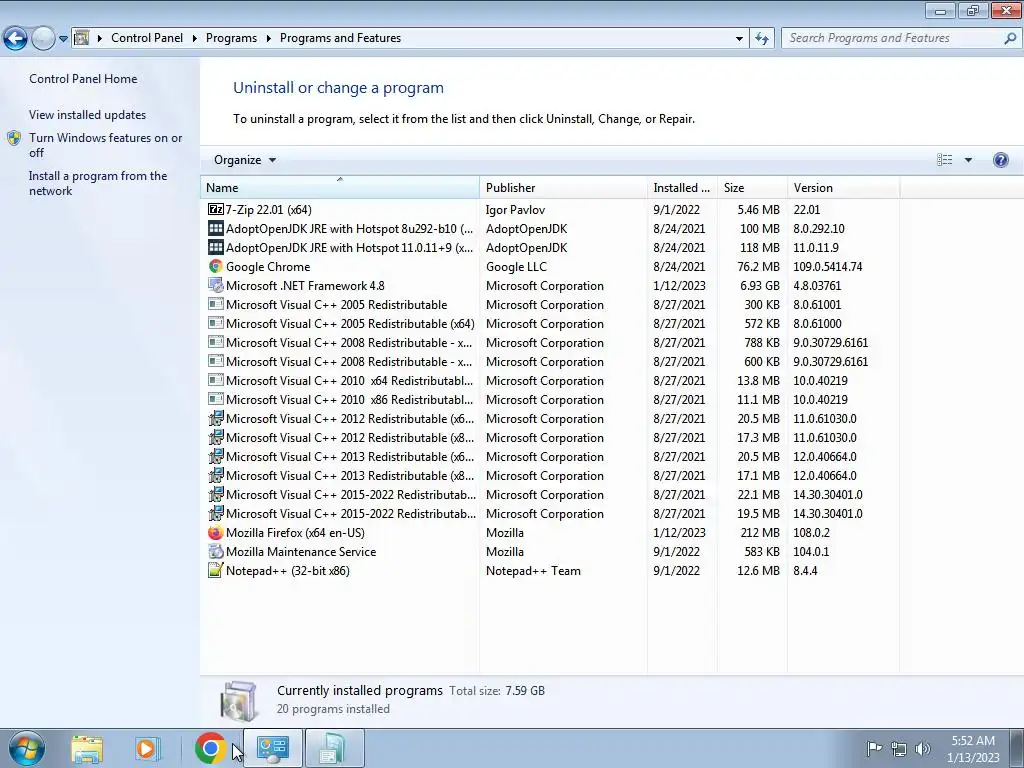Go to Control Panel Home

[x=83, y=78]
